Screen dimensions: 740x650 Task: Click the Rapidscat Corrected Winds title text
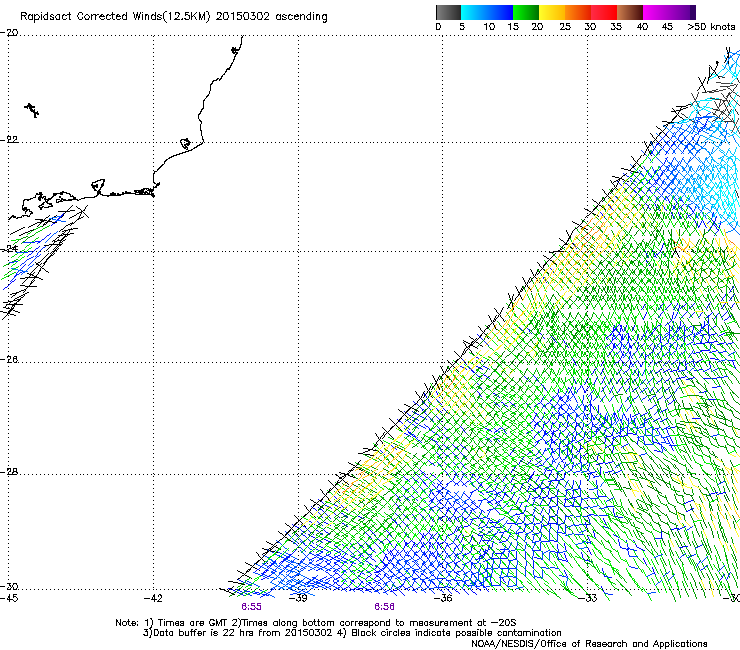click(174, 17)
